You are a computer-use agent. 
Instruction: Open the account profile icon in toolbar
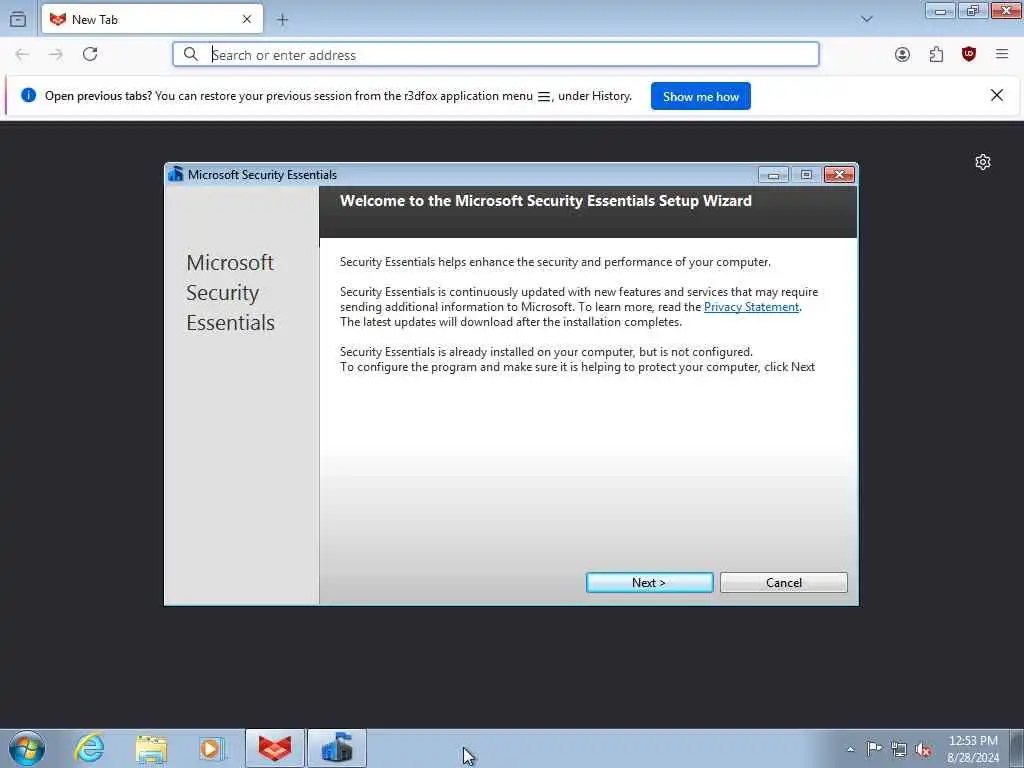(x=902, y=54)
